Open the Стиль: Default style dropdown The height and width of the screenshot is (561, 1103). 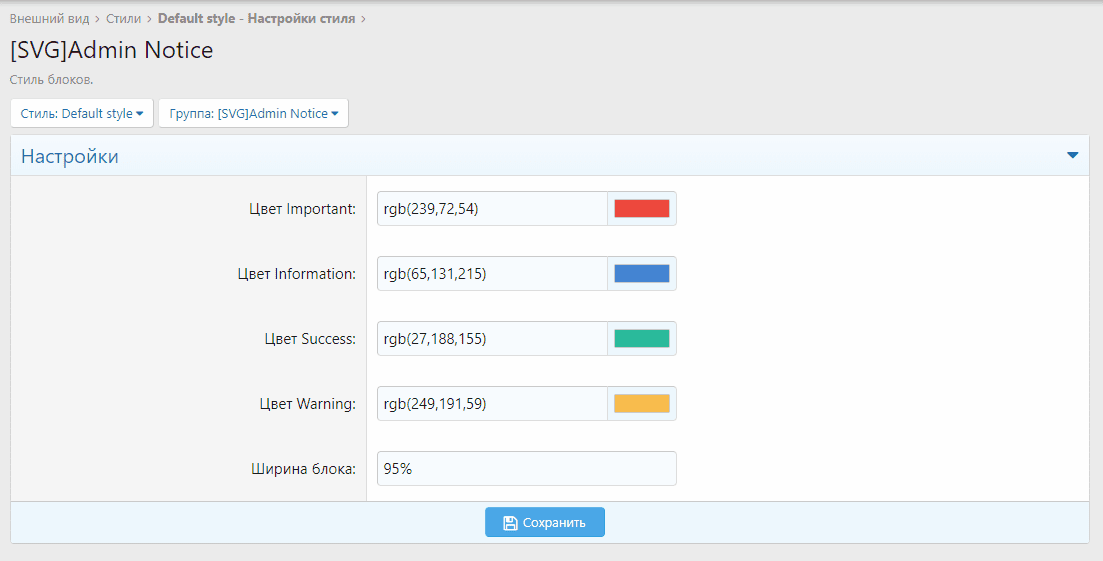click(x=82, y=114)
